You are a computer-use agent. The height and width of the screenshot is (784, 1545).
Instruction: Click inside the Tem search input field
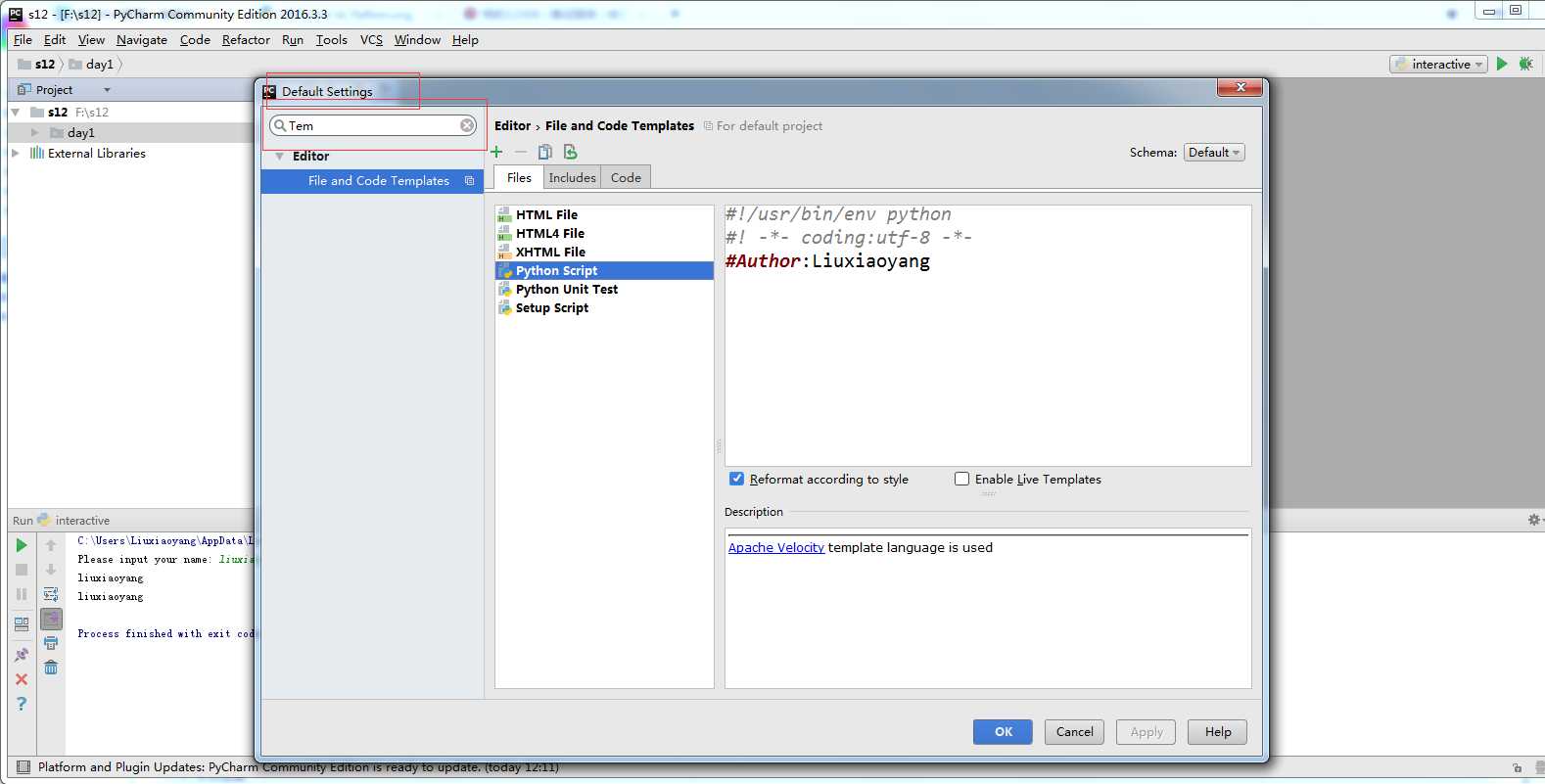[x=372, y=125]
